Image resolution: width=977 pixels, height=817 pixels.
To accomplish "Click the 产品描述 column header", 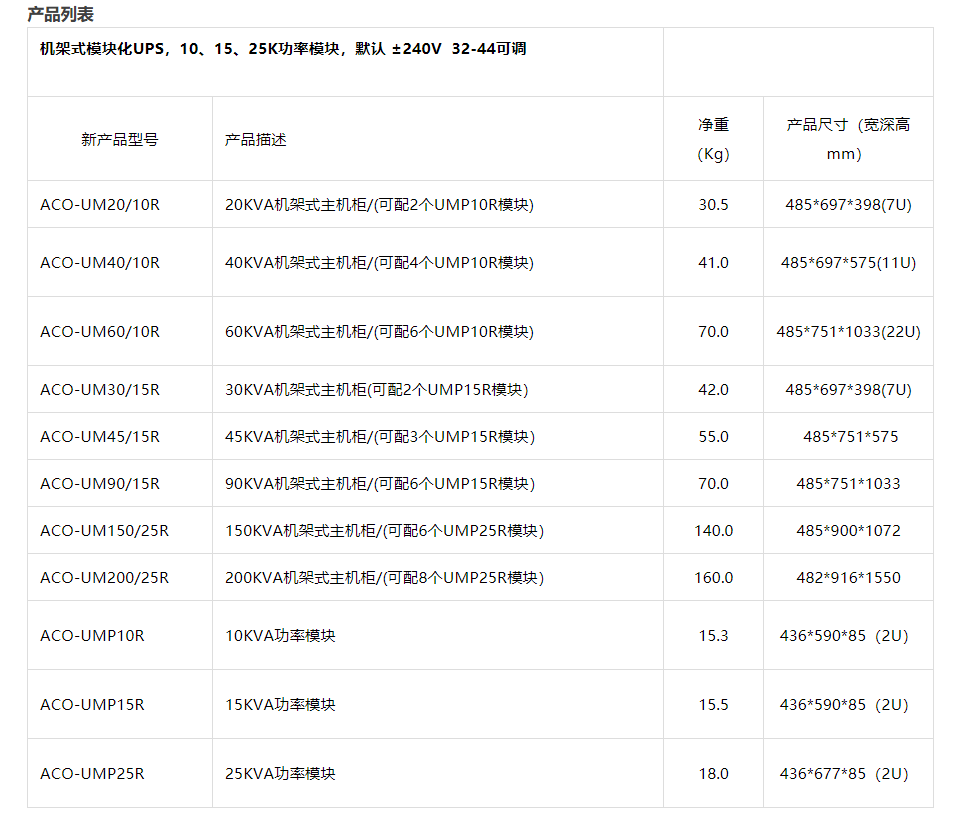I will (256, 140).
